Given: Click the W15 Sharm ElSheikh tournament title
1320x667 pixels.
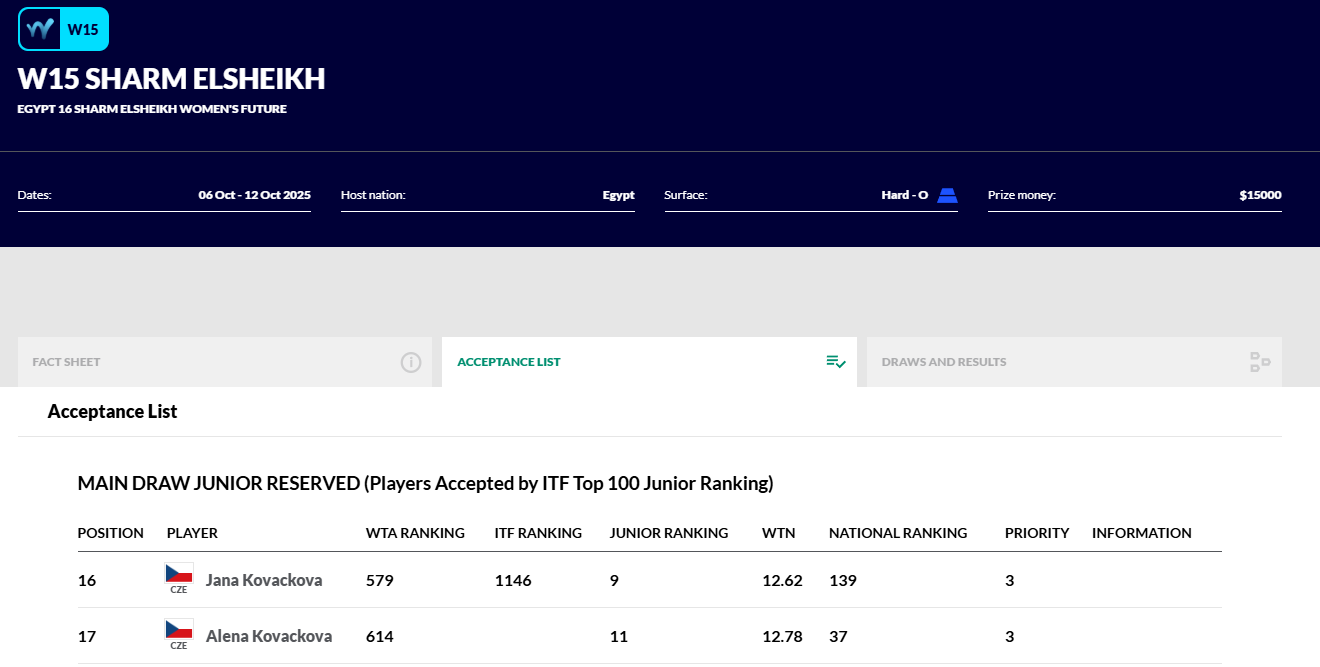Looking at the screenshot, I should point(171,79).
